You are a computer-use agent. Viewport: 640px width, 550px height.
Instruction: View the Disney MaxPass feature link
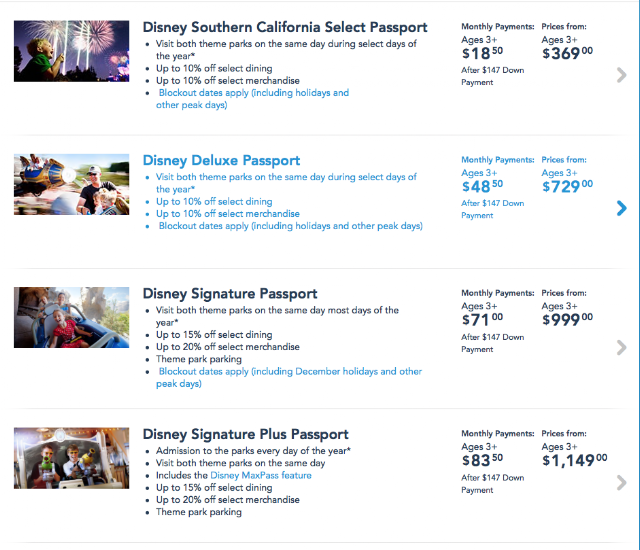pos(261,475)
